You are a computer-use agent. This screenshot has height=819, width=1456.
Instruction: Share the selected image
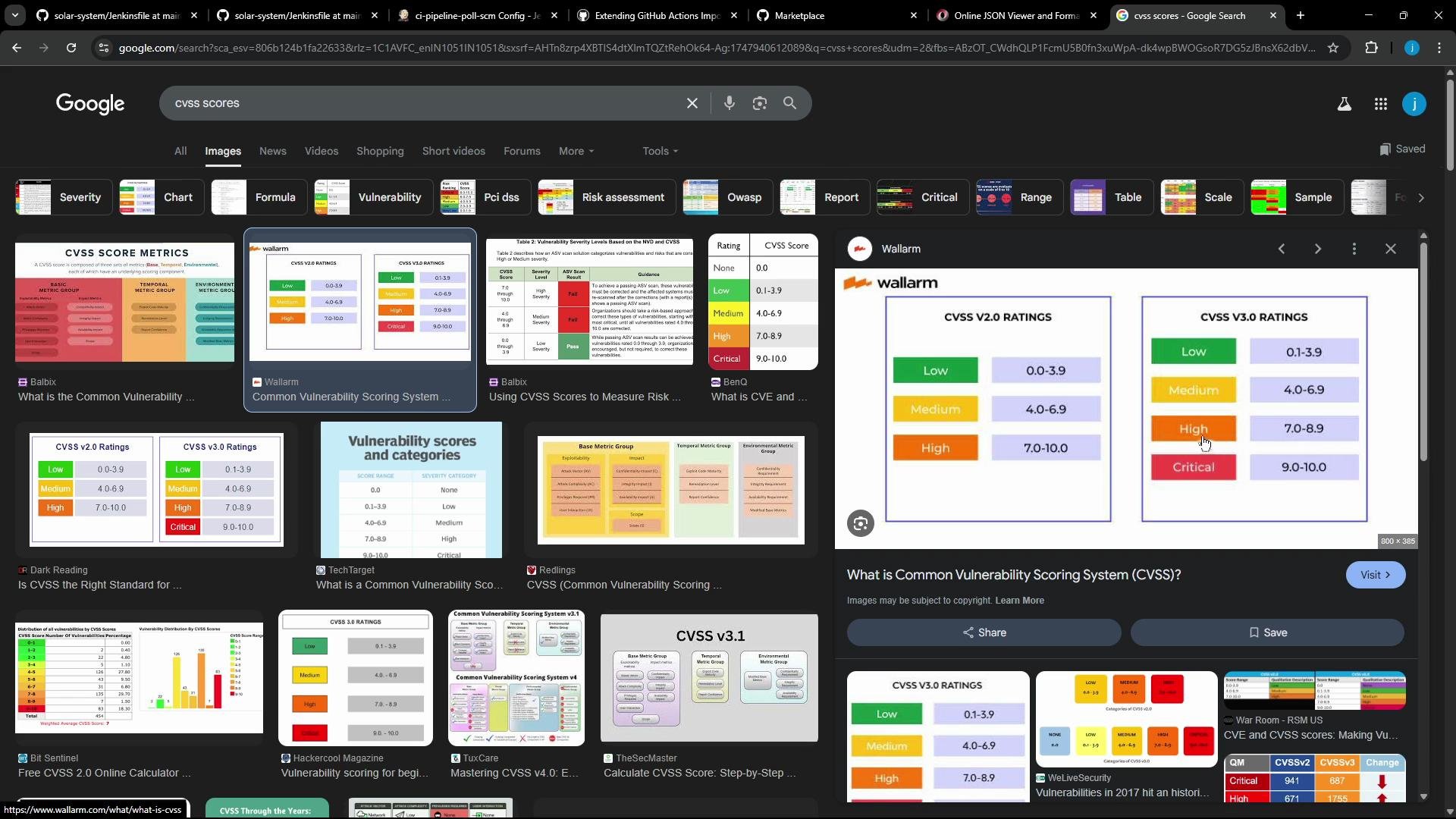(x=984, y=632)
